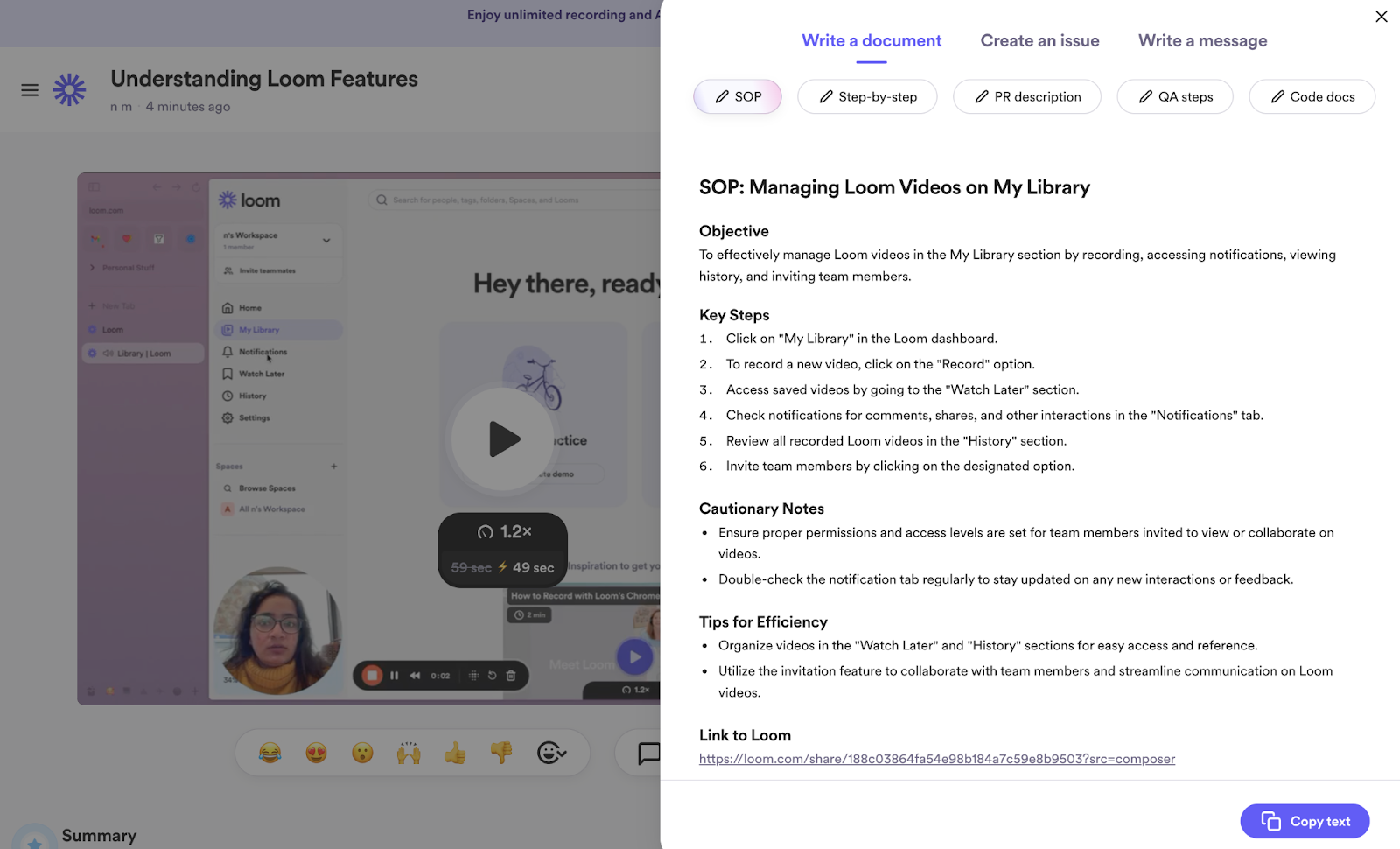The height and width of the screenshot is (849, 1400).
Task: Click the Cautionary Notes heading
Action: 761,509
